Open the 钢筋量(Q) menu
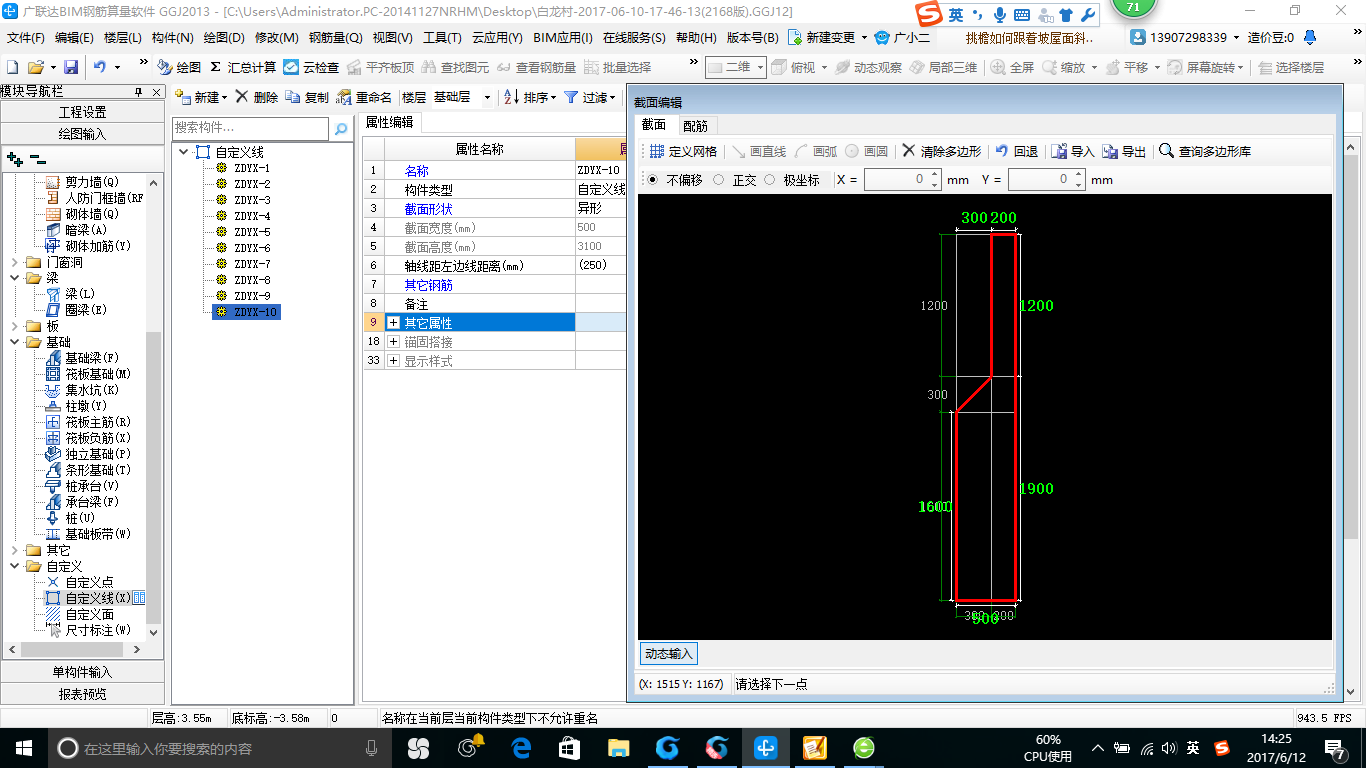Screen dimensions: 1366x768 tap(335, 38)
